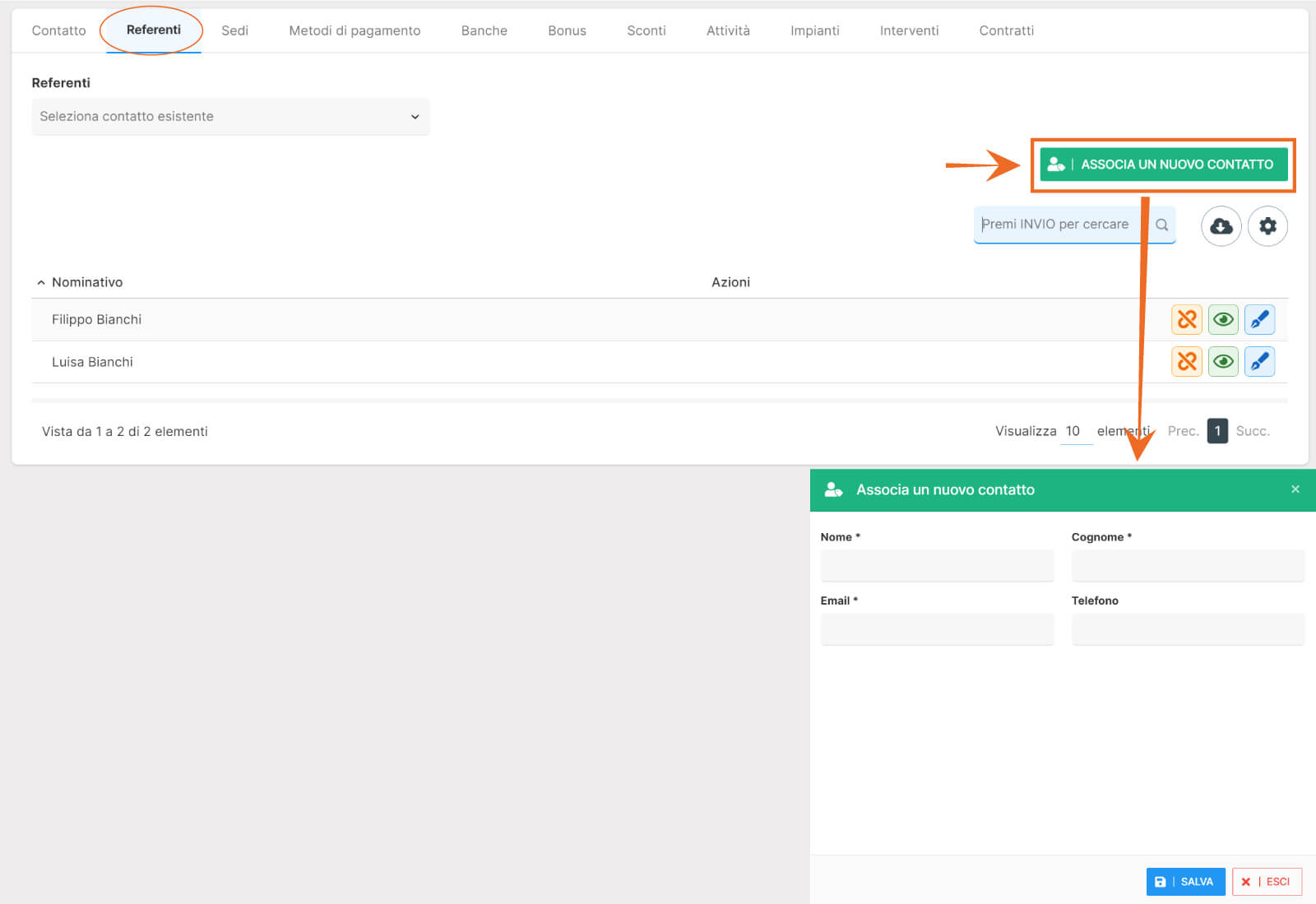Image resolution: width=1316 pixels, height=904 pixels.
Task: Click into the Nome input field
Action: 937,566
